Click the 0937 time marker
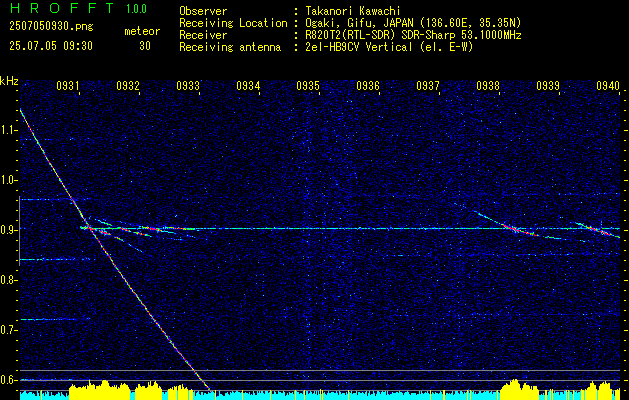This screenshot has height=400, width=629. point(428,85)
